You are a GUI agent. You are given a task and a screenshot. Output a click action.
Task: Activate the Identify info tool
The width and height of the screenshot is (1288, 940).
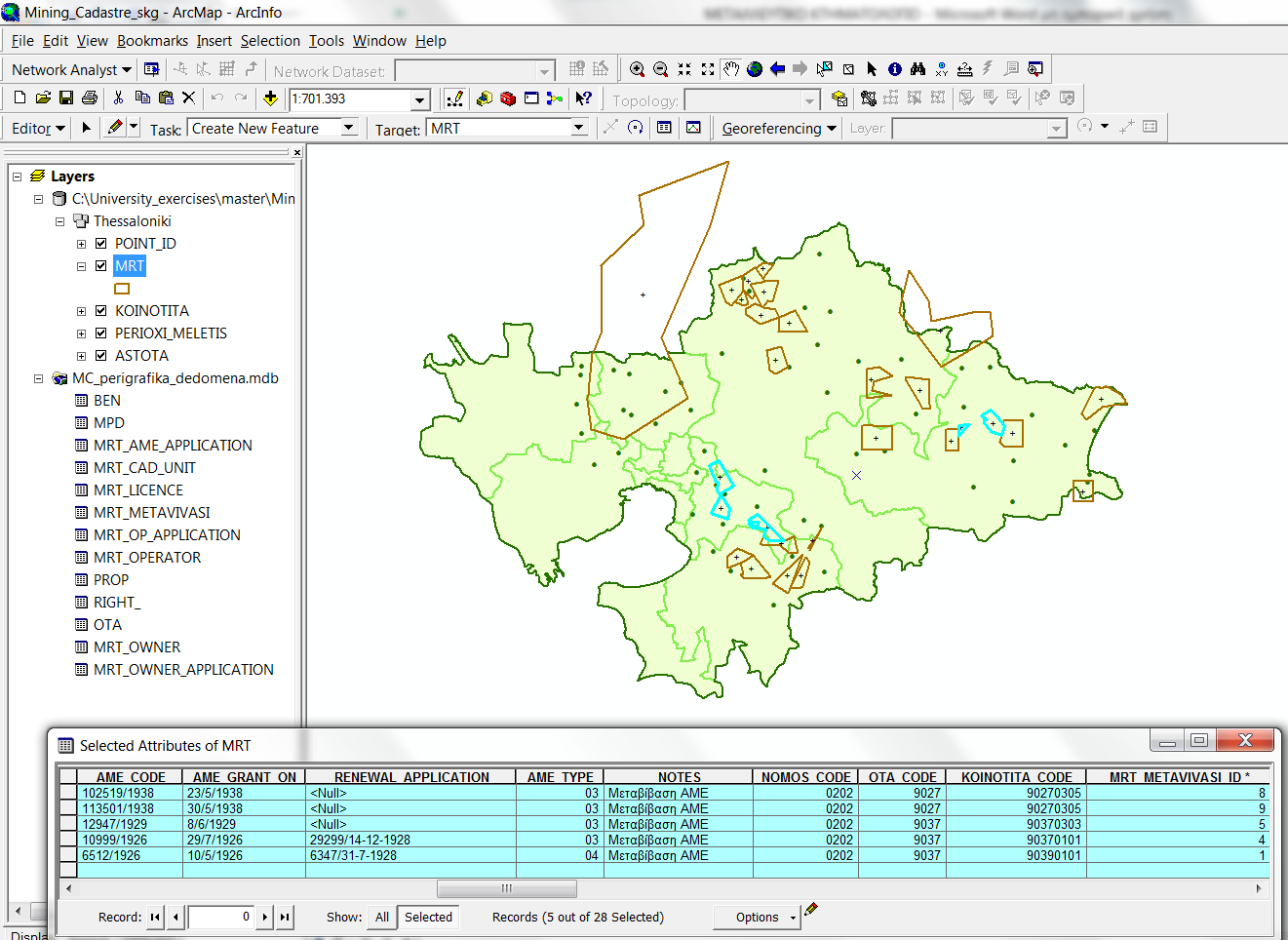pos(895,69)
